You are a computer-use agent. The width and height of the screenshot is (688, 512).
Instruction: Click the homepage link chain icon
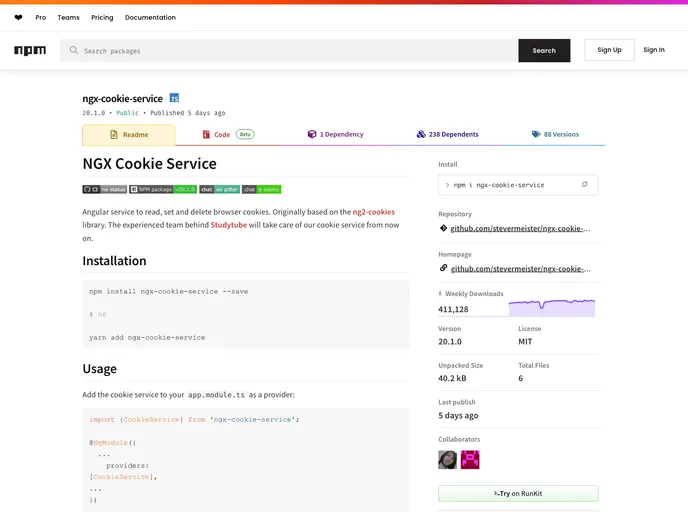click(x=443, y=268)
